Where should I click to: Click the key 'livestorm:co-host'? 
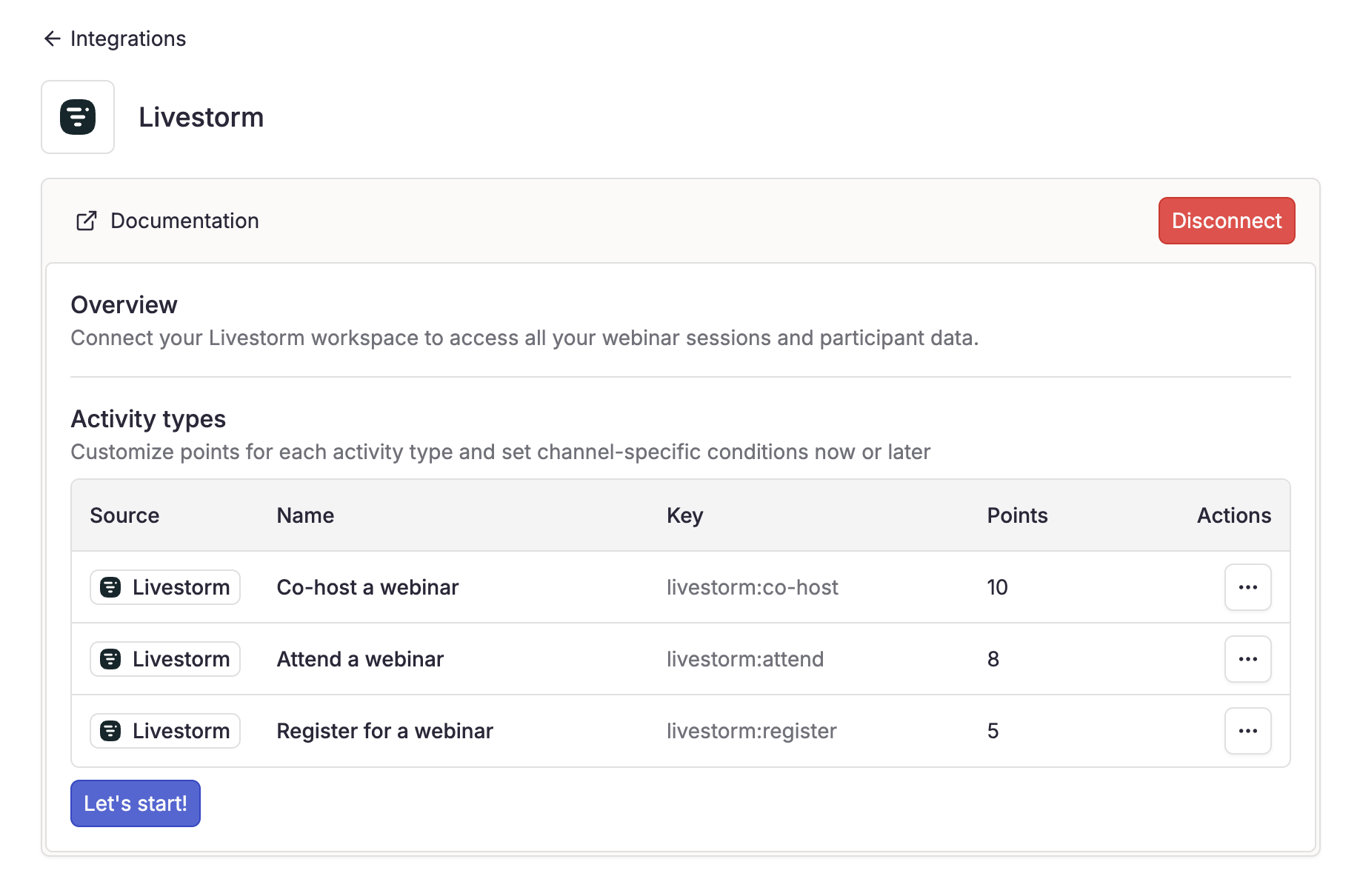[752, 587]
